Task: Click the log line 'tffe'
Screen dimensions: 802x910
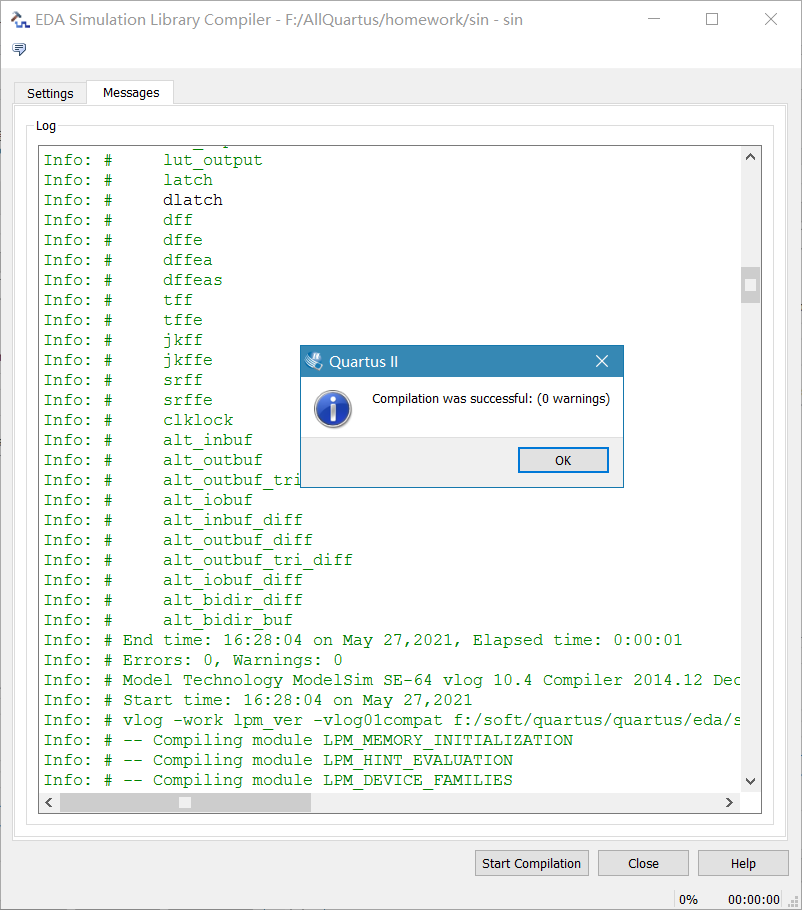Action: click(x=183, y=320)
